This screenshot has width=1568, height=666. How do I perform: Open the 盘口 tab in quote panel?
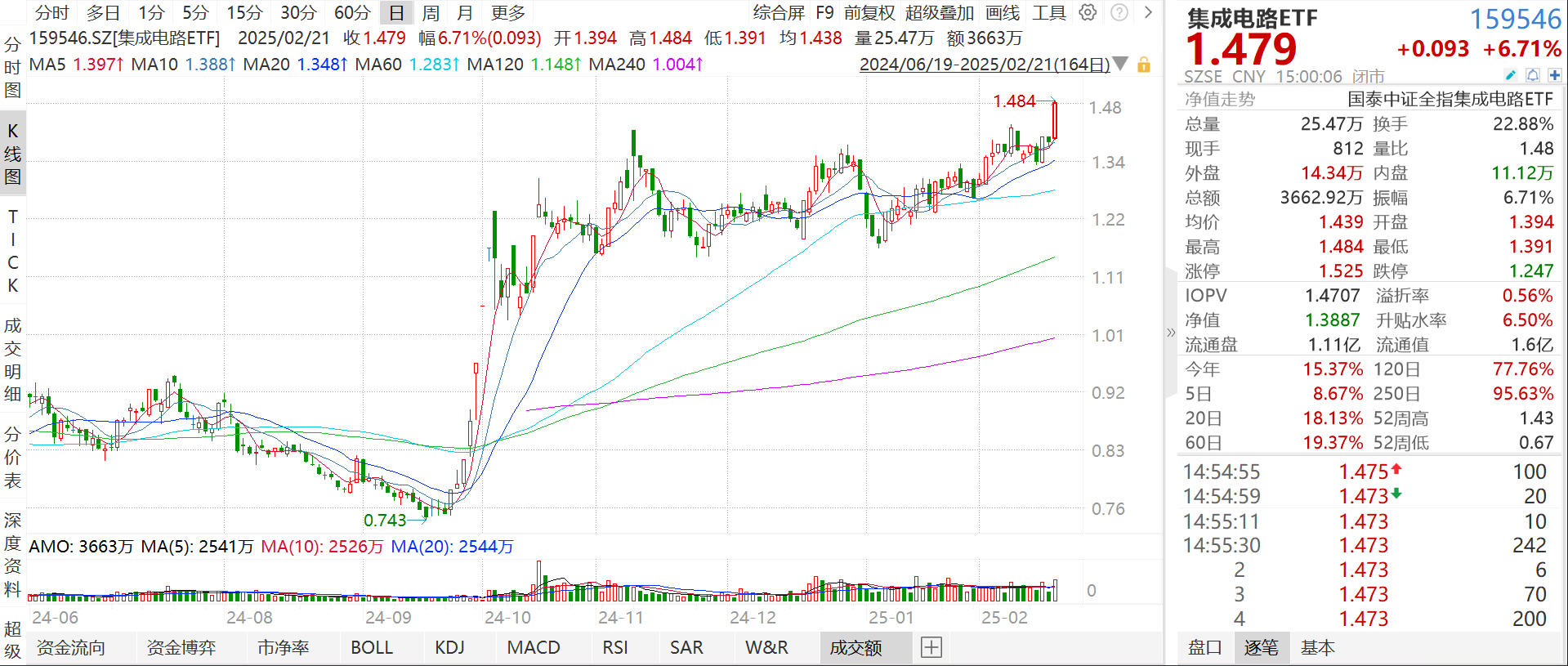(x=1204, y=647)
